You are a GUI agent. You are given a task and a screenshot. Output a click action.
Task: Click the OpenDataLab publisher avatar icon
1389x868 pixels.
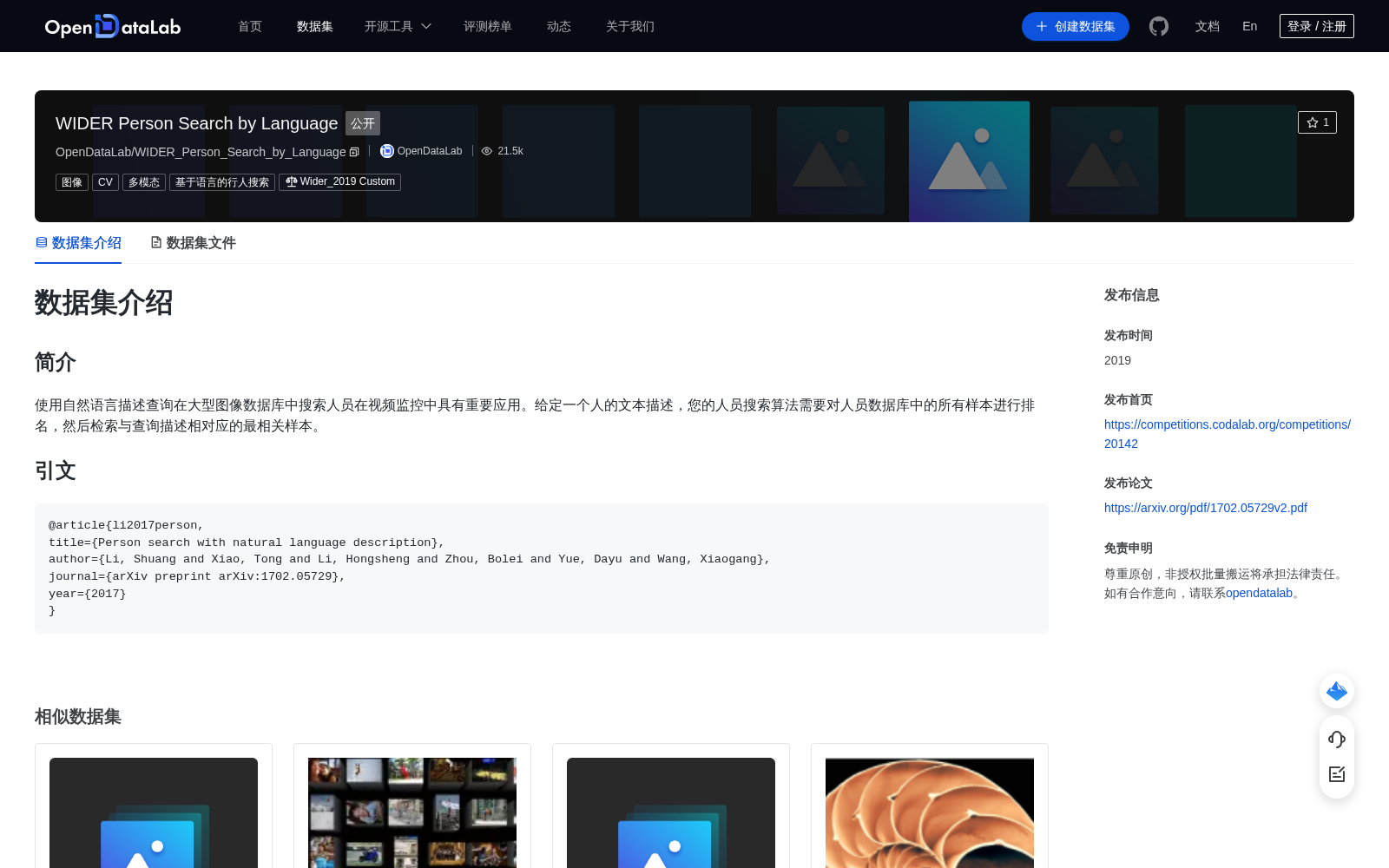(387, 151)
